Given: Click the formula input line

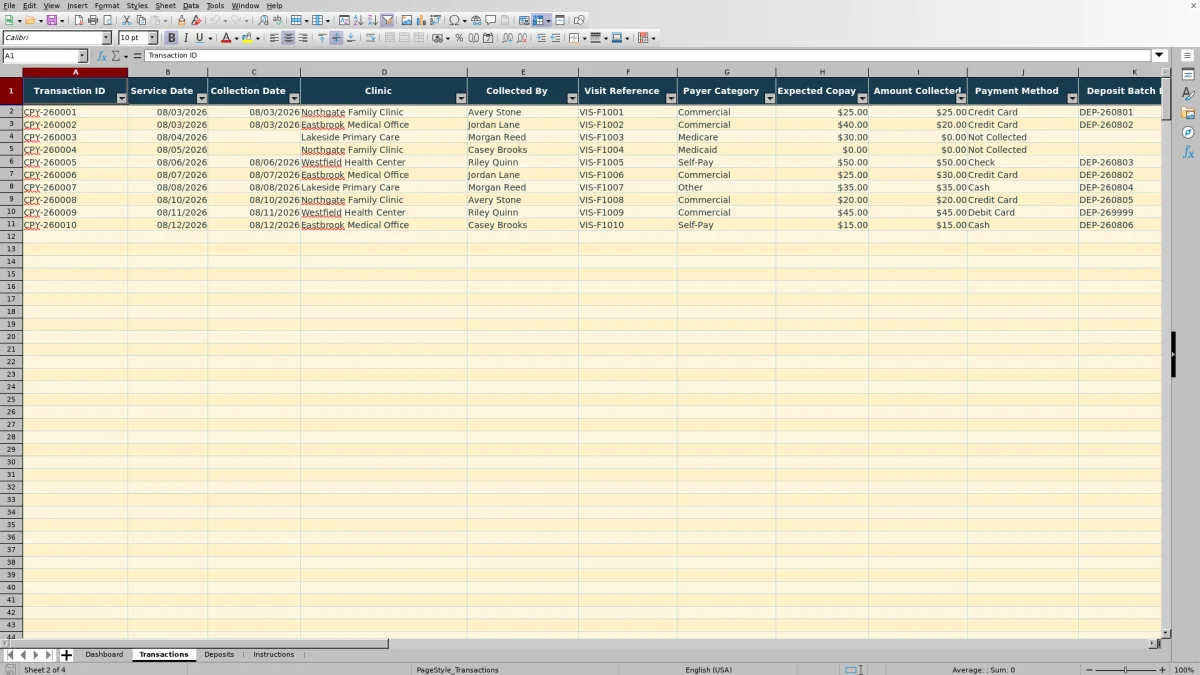Looking at the screenshot, I should 648,56.
